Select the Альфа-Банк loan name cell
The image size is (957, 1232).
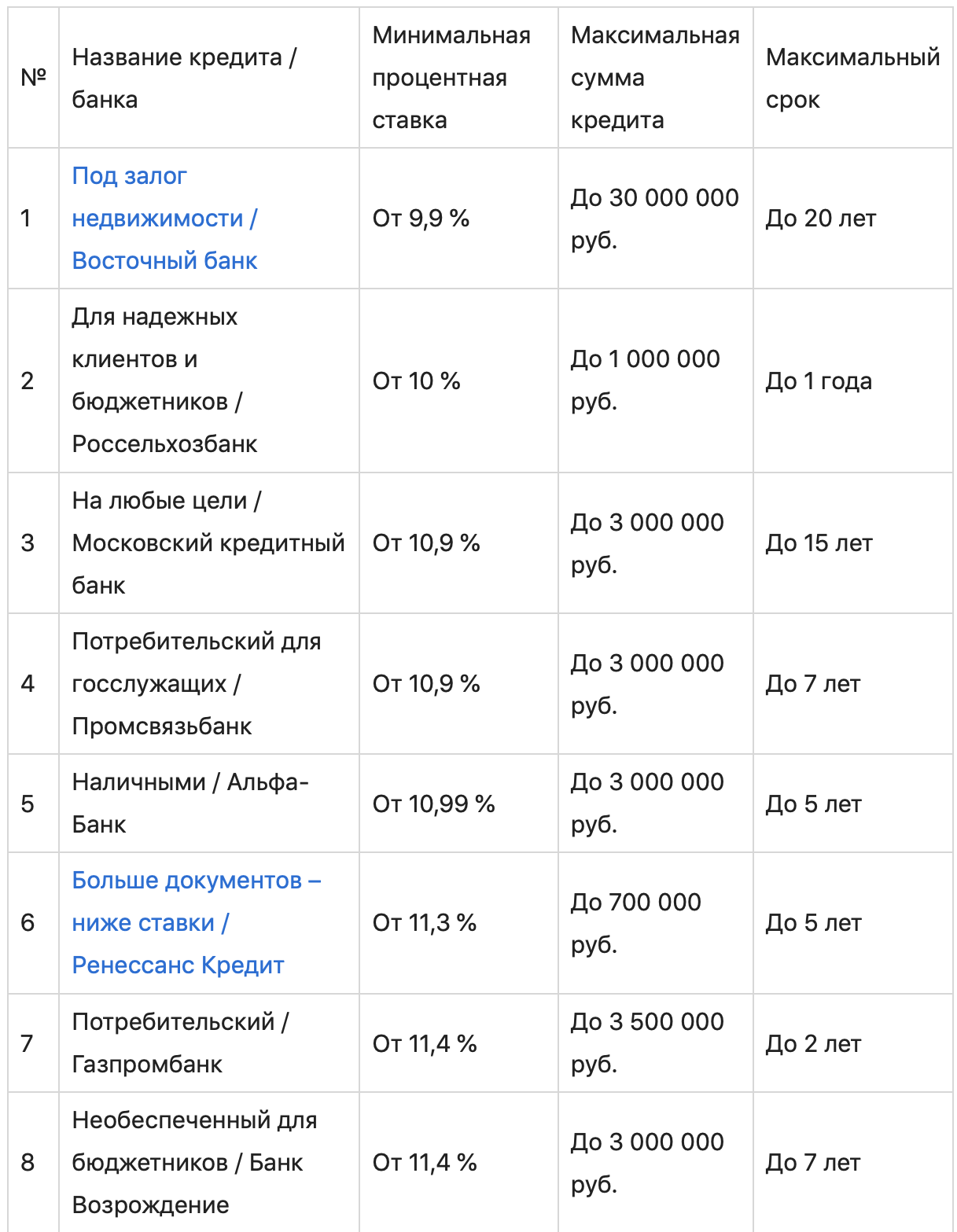tap(190, 804)
